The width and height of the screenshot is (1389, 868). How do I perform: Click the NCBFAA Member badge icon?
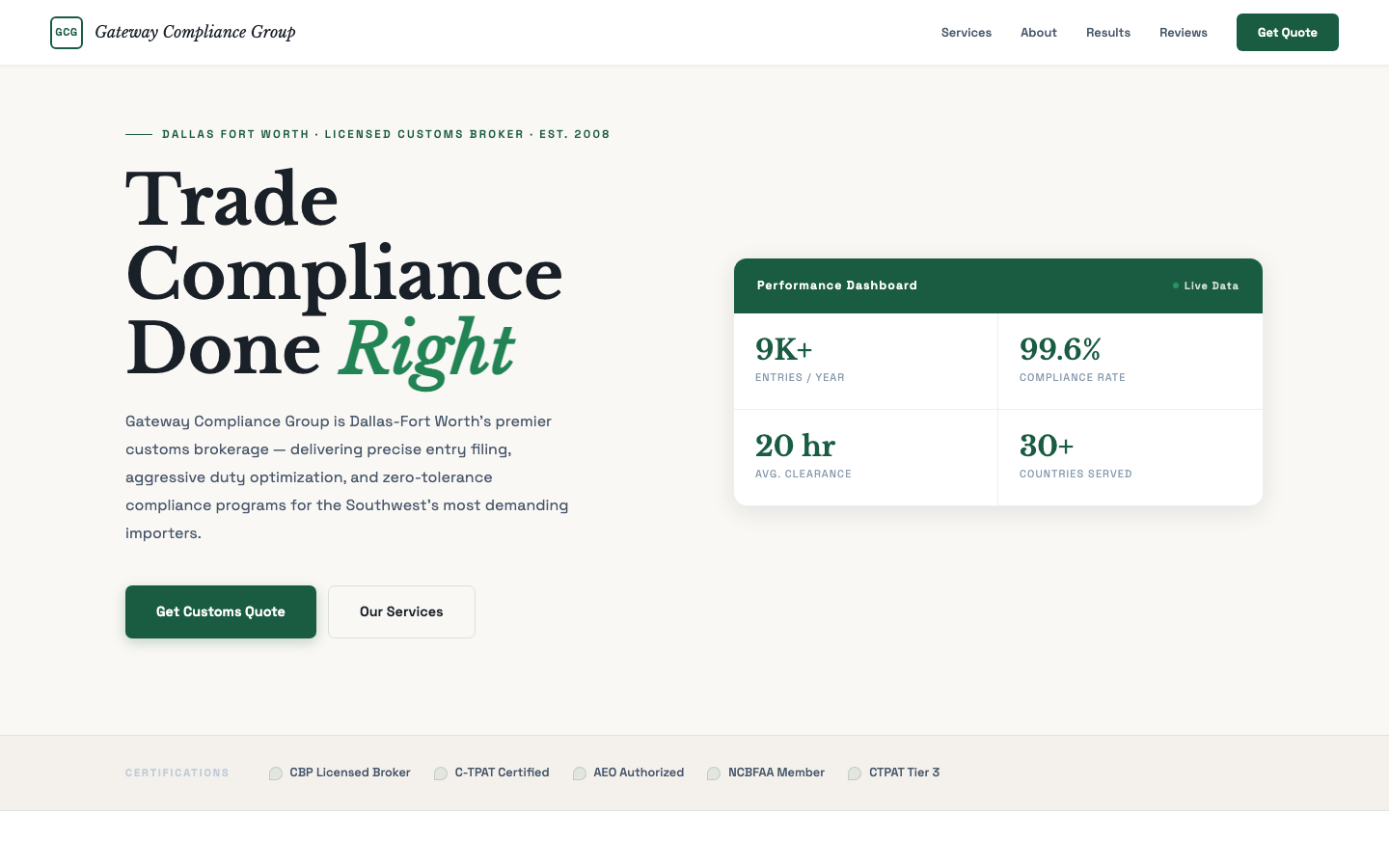(714, 773)
